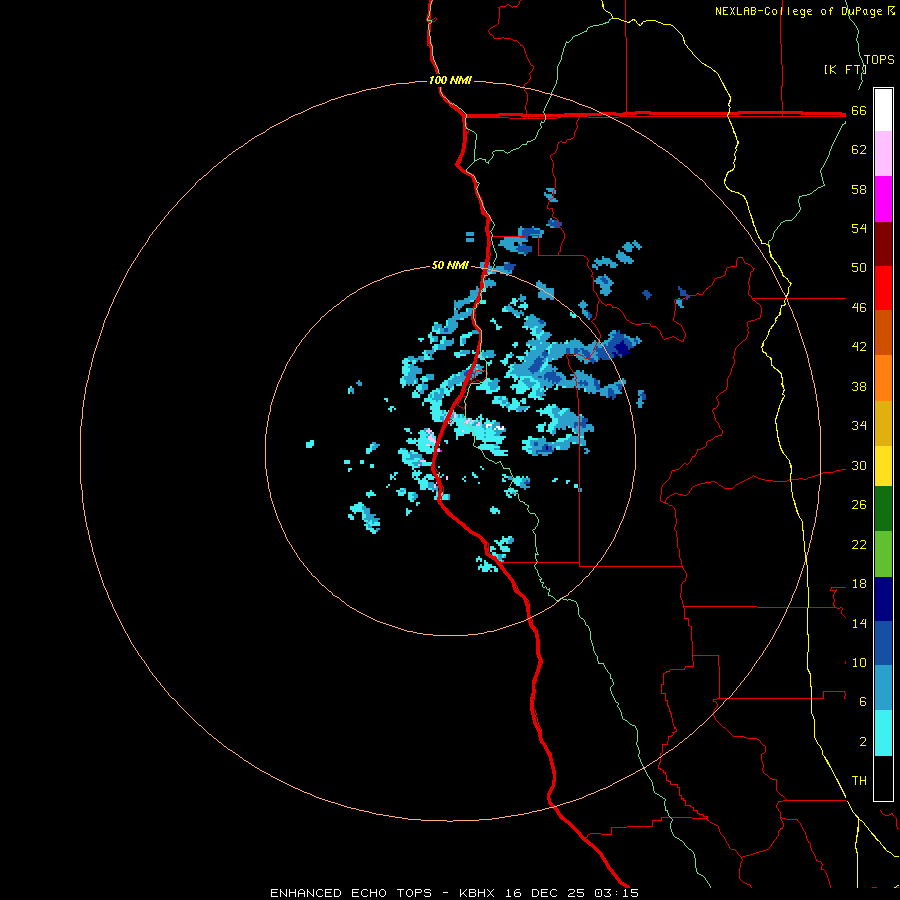
Task: Click the '03:15' time stamp
Action: tap(616, 893)
